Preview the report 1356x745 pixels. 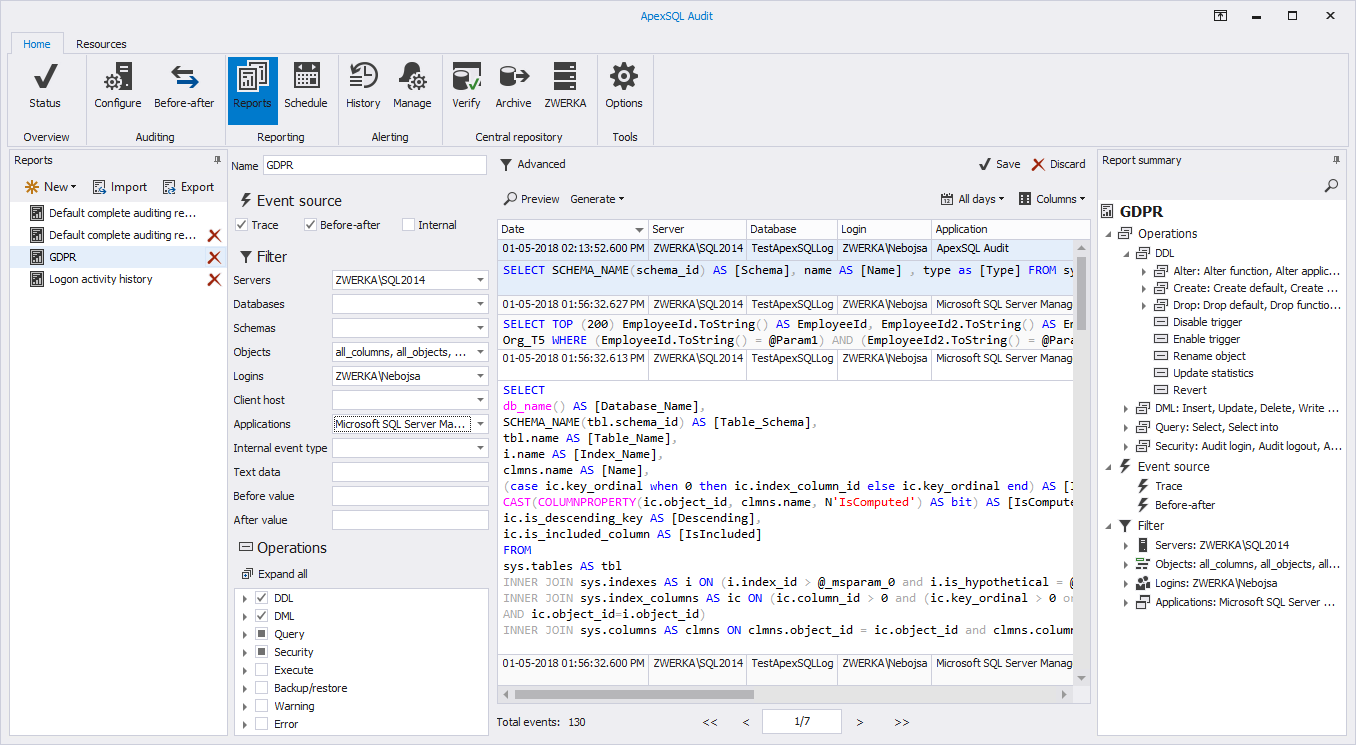click(531, 199)
